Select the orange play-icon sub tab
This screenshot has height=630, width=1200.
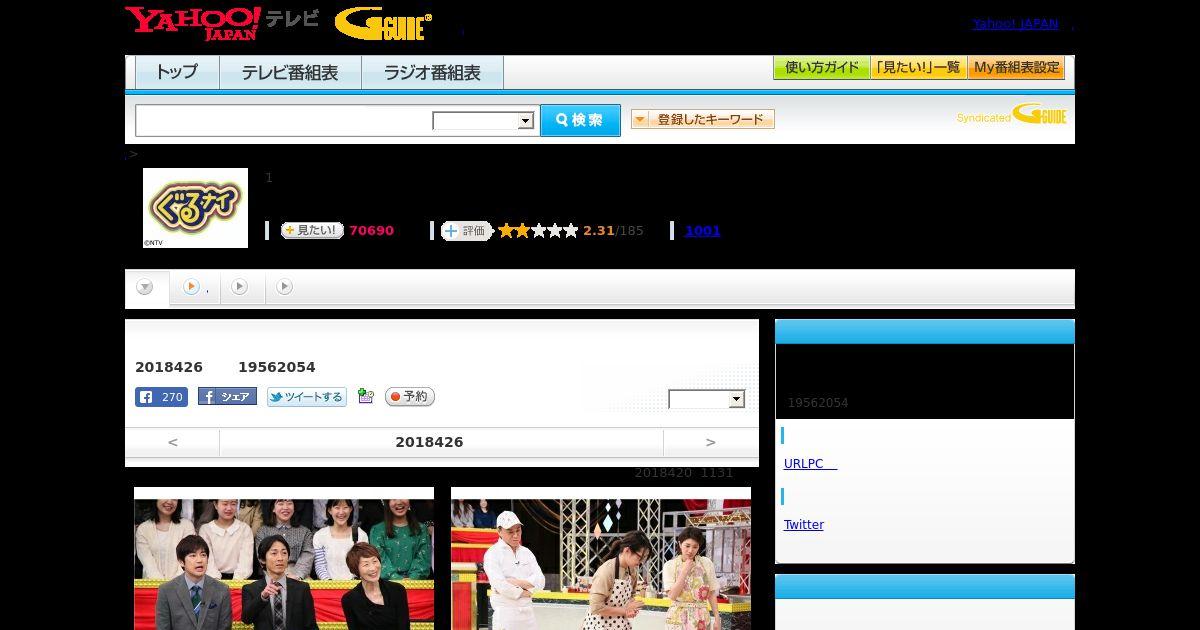coord(194,287)
